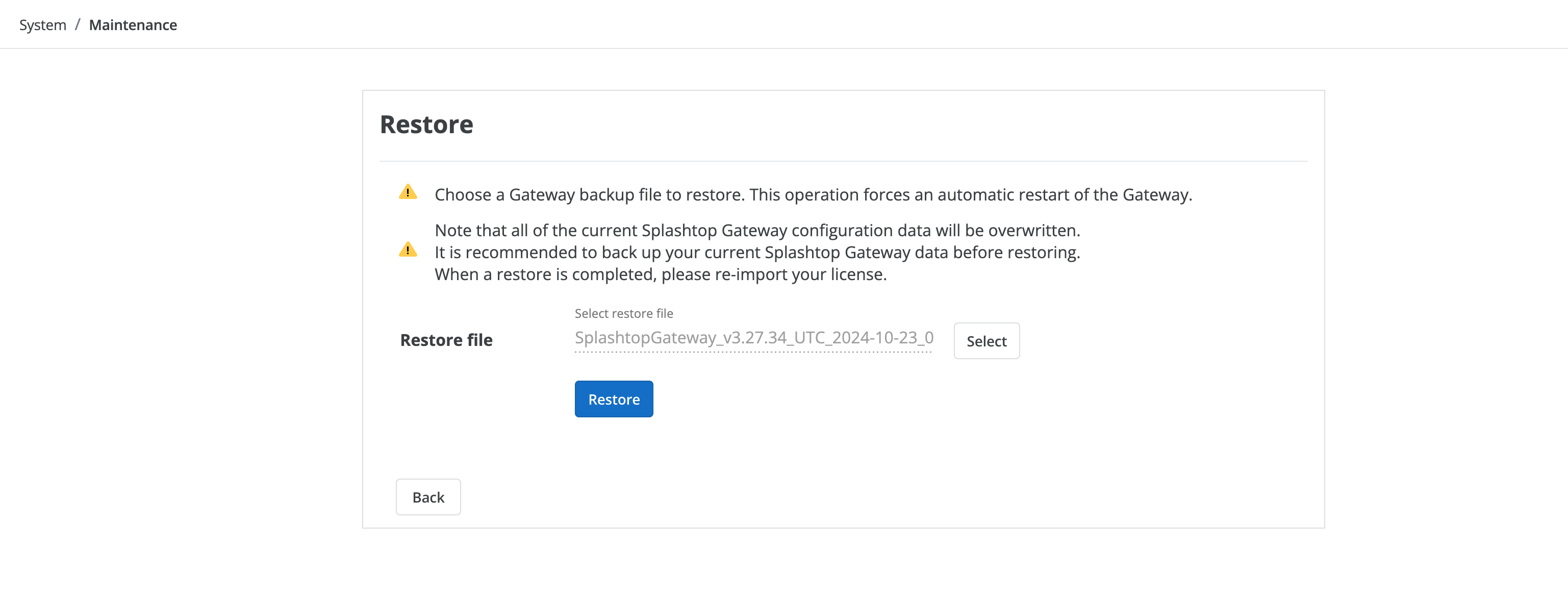Click 'It is recommended to back up' line

tap(757, 252)
